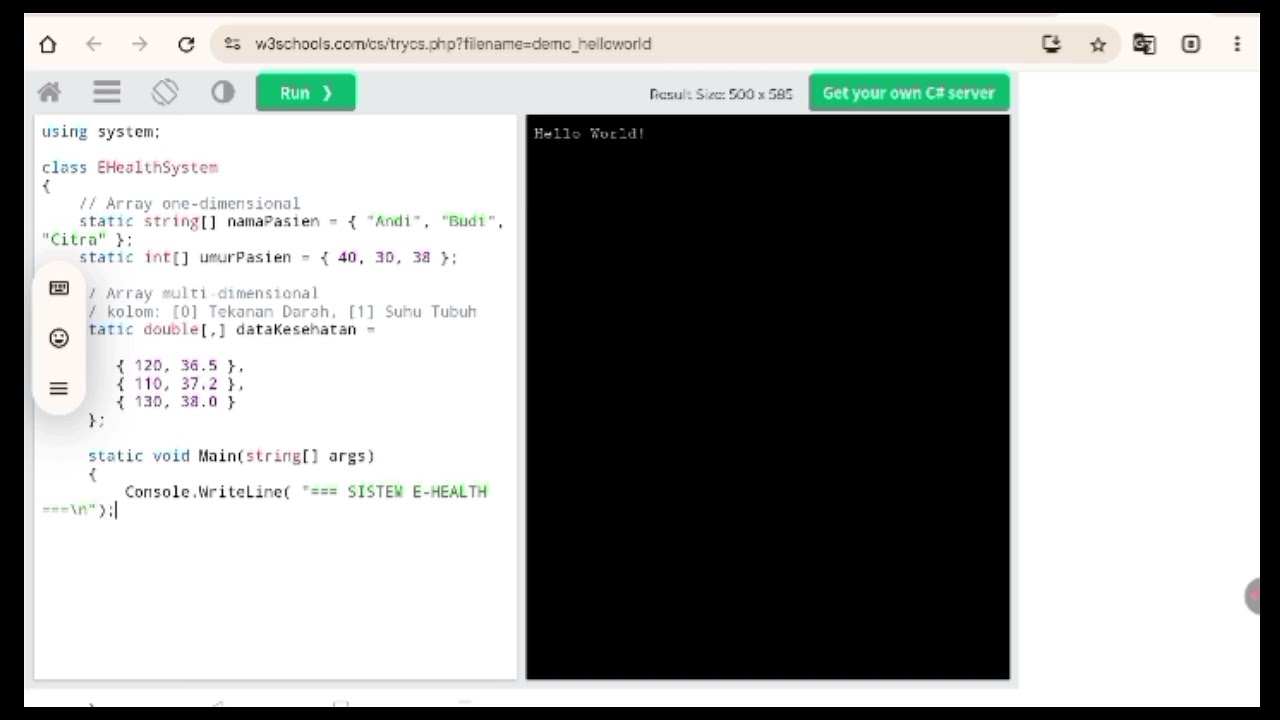1280x720 pixels.
Task: Navigate forward in browser history
Action: (x=139, y=44)
